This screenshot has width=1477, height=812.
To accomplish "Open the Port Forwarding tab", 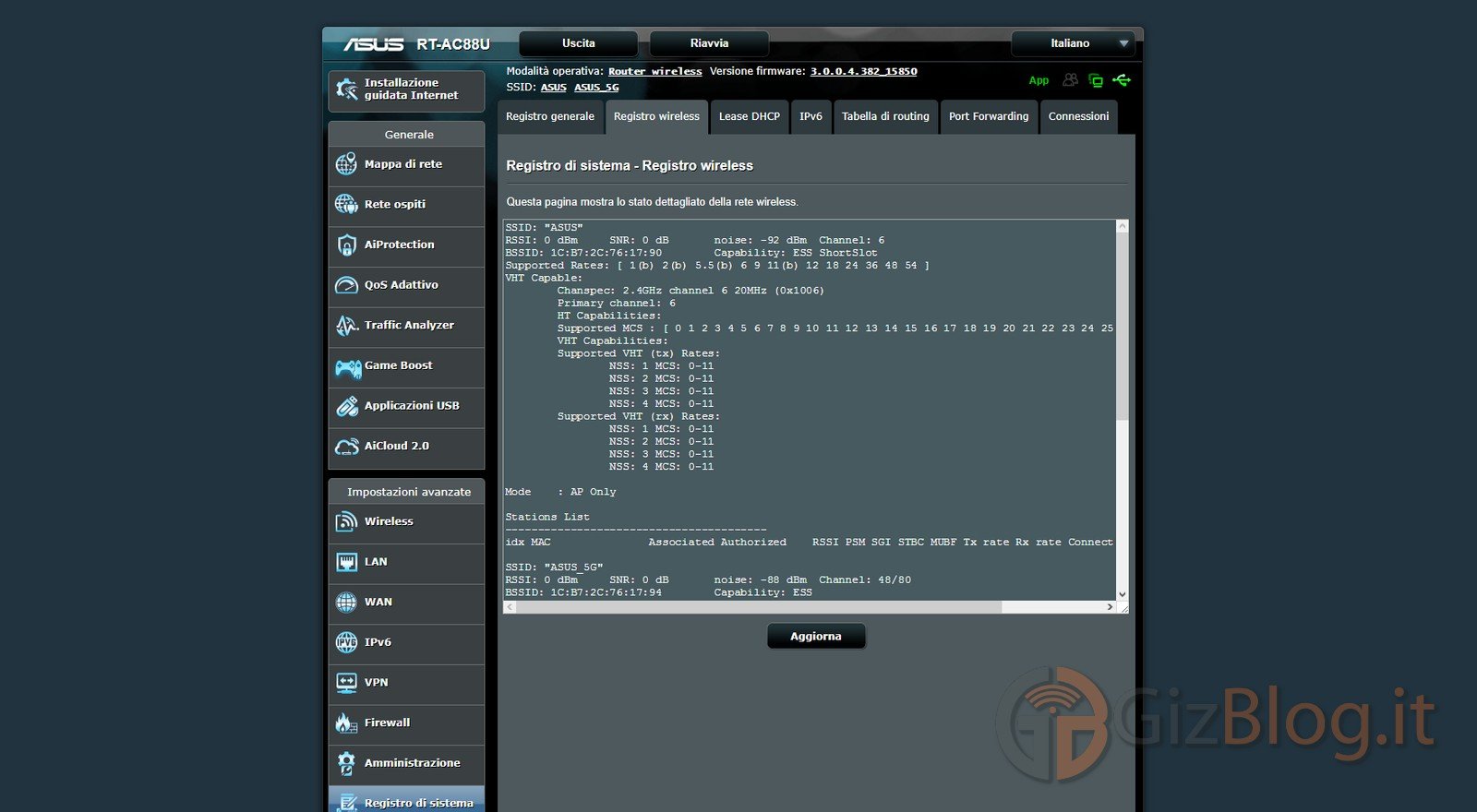I will (x=989, y=116).
